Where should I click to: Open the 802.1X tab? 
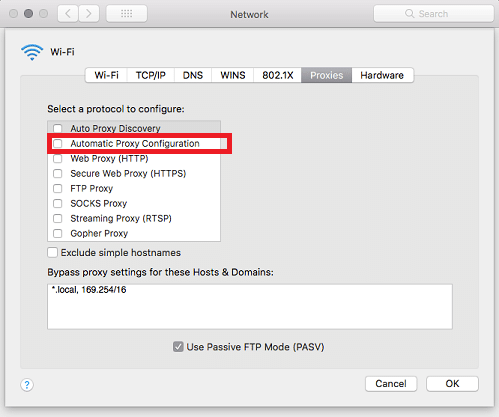278,75
